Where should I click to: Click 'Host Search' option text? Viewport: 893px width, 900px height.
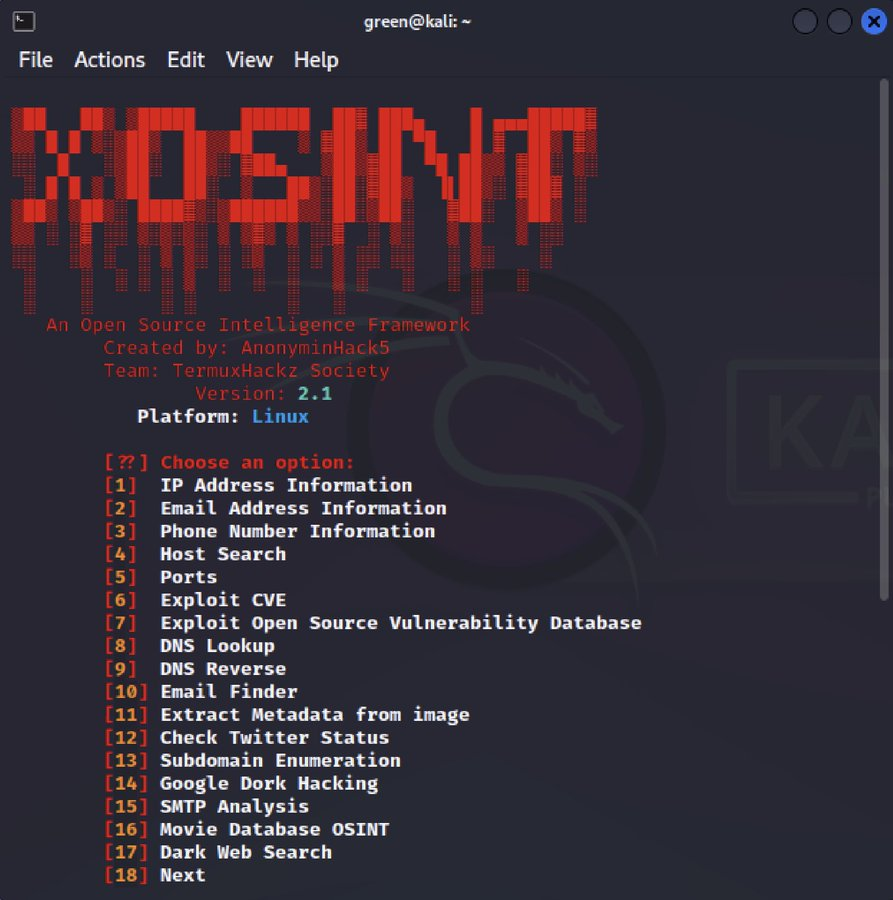coord(223,554)
